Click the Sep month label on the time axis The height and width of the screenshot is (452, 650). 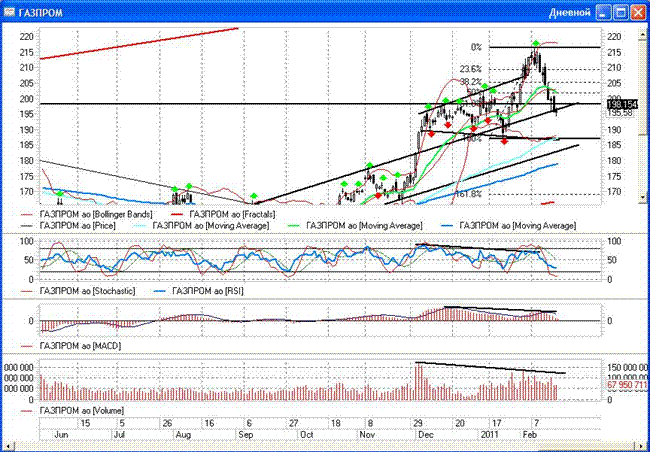click(245, 435)
